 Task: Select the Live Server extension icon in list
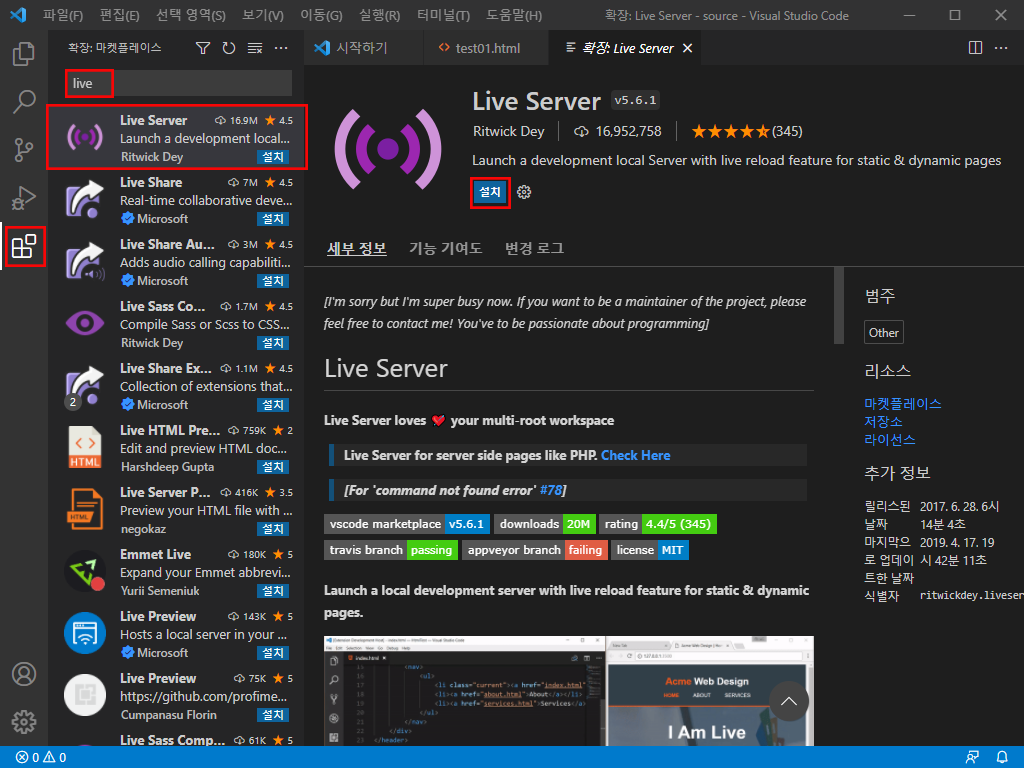(85, 137)
